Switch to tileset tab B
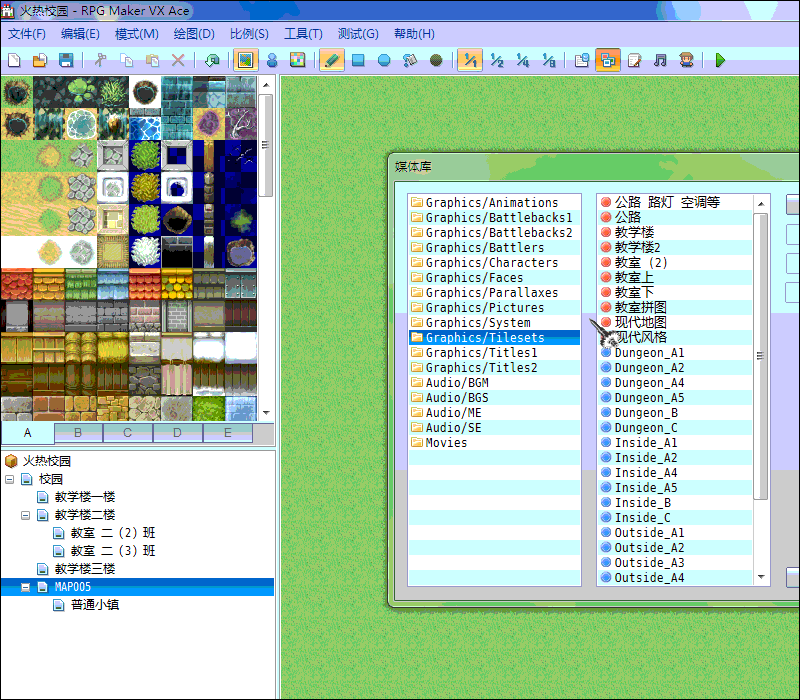Viewport: 800px width, 700px height. pos(78,433)
